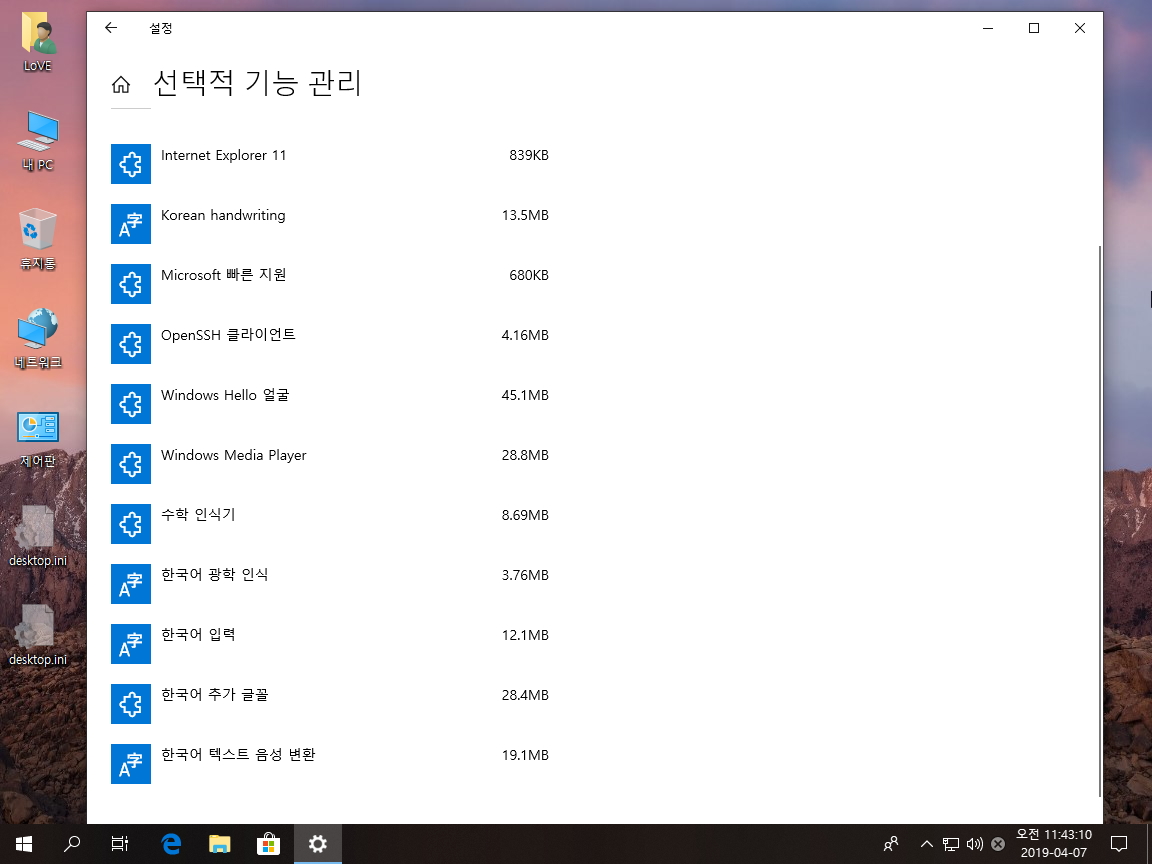The width and height of the screenshot is (1152, 864).
Task: Click the 839KB size value
Action: 529,155
